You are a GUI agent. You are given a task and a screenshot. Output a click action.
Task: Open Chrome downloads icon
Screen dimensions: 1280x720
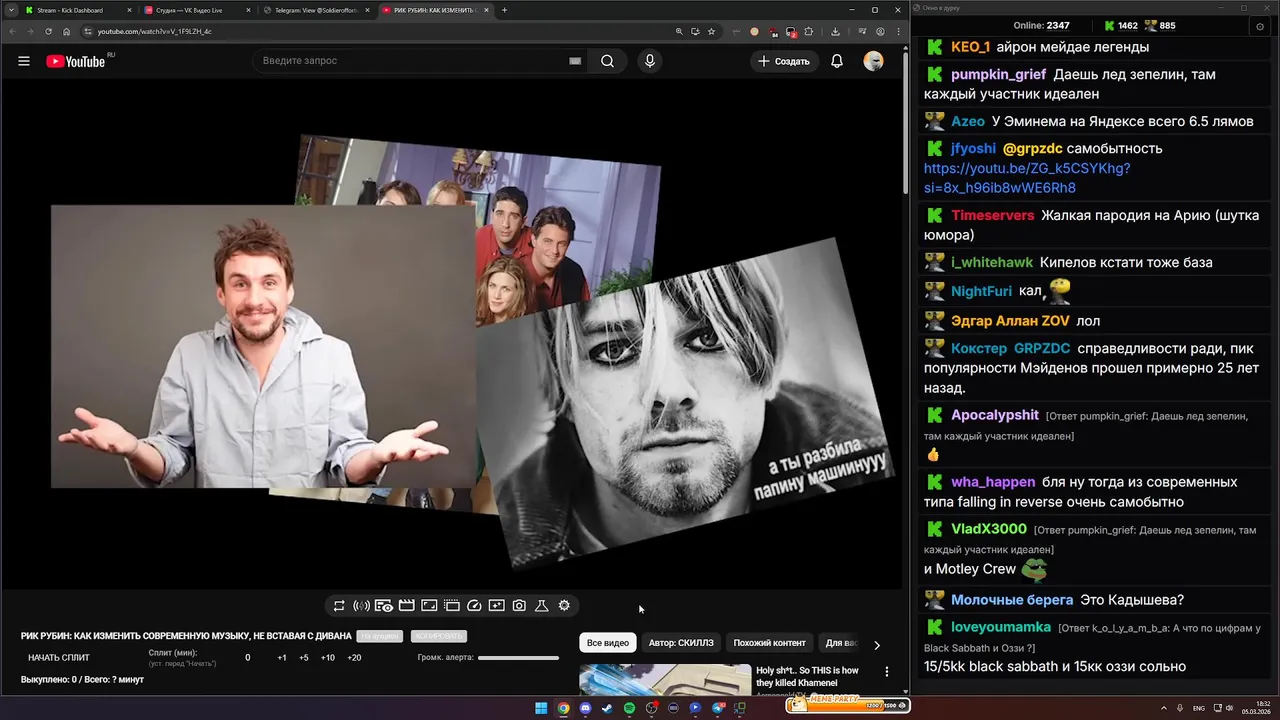click(x=835, y=31)
